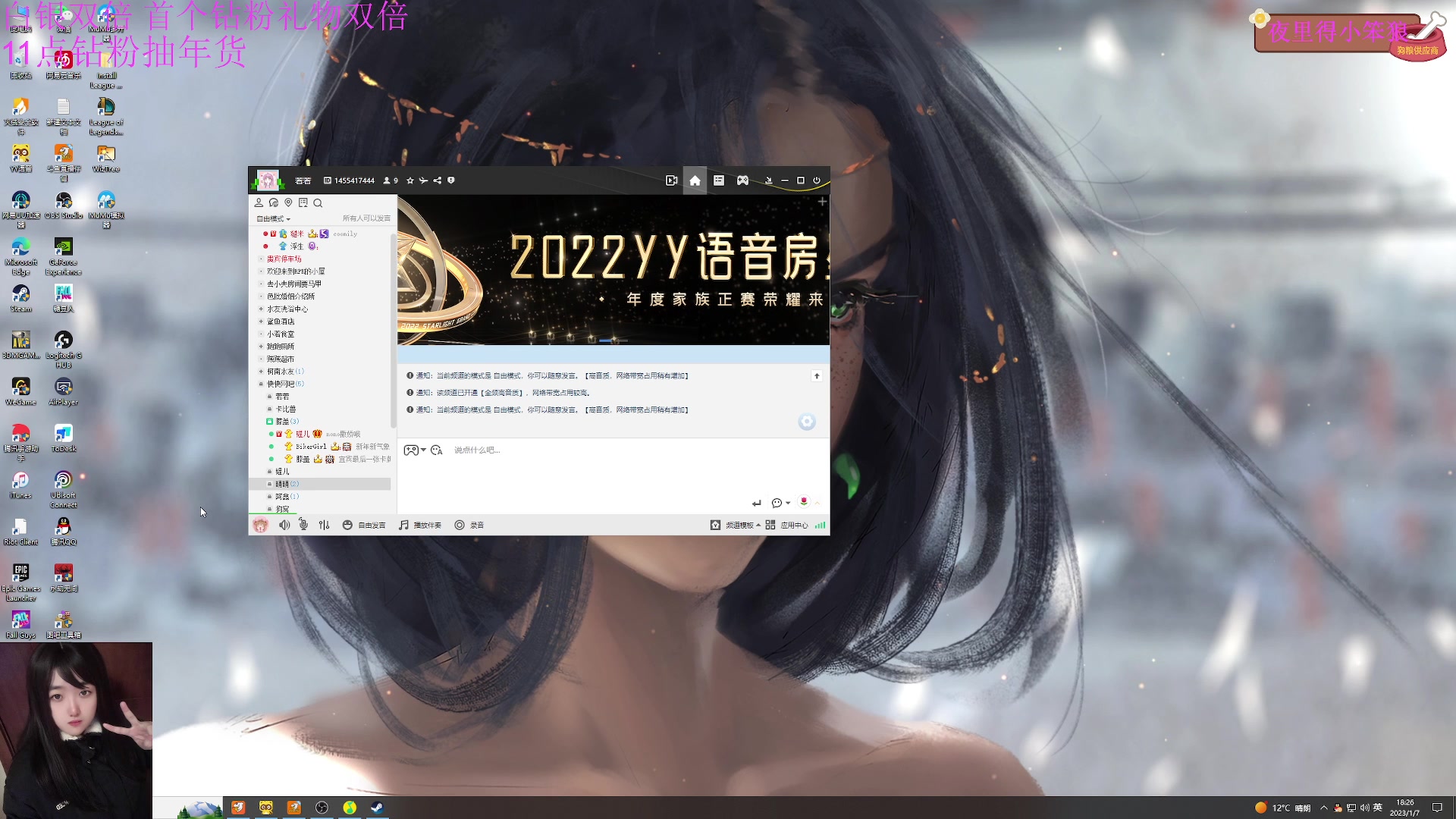This screenshot has height=819, width=1456.
Task: Open the audio mixer settings icon
Action: point(325,525)
